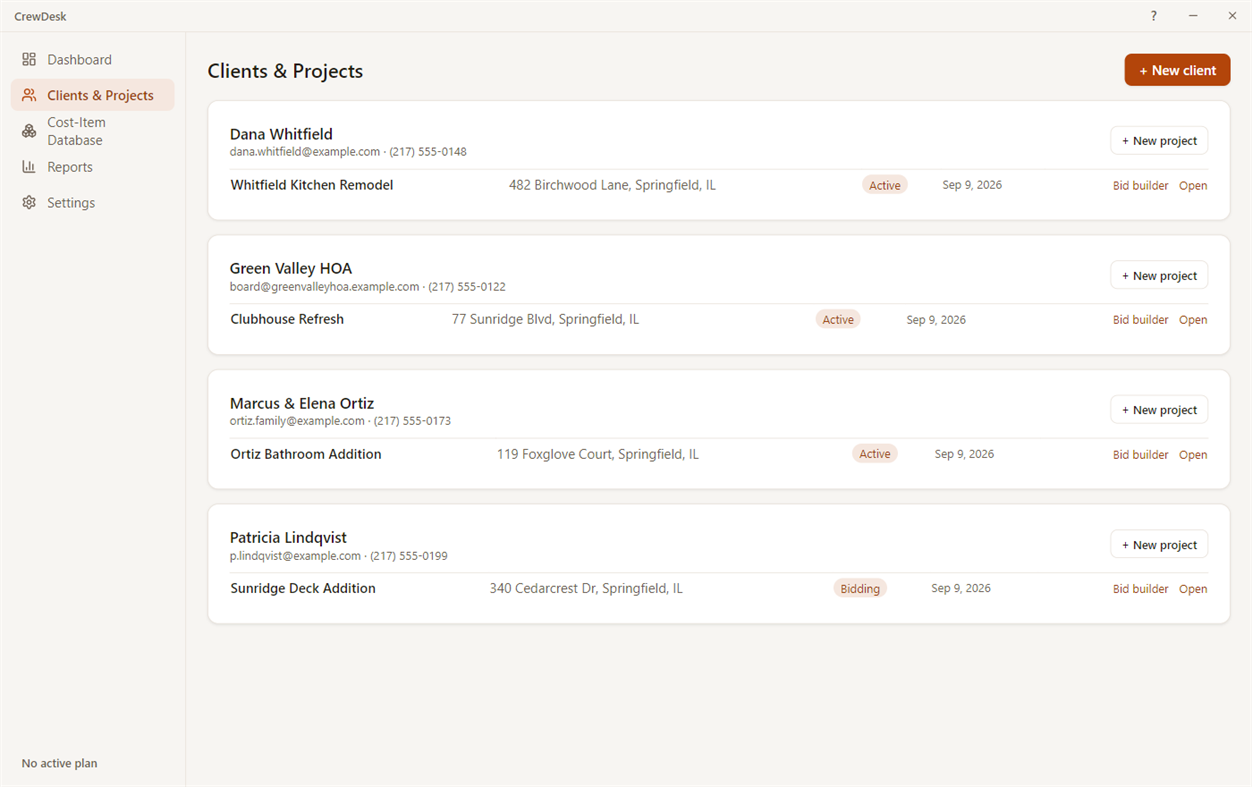Add new project for Dana Whitfield
This screenshot has width=1252, height=787.
[1159, 141]
